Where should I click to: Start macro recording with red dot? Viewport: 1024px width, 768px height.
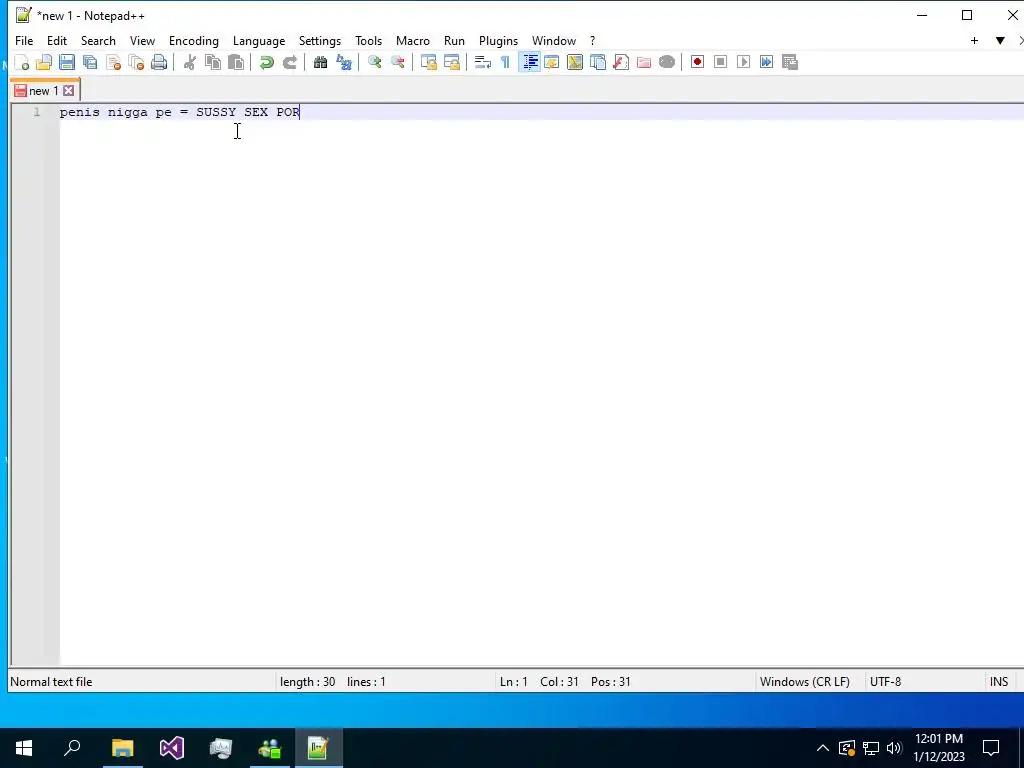pyautogui.click(x=697, y=62)
